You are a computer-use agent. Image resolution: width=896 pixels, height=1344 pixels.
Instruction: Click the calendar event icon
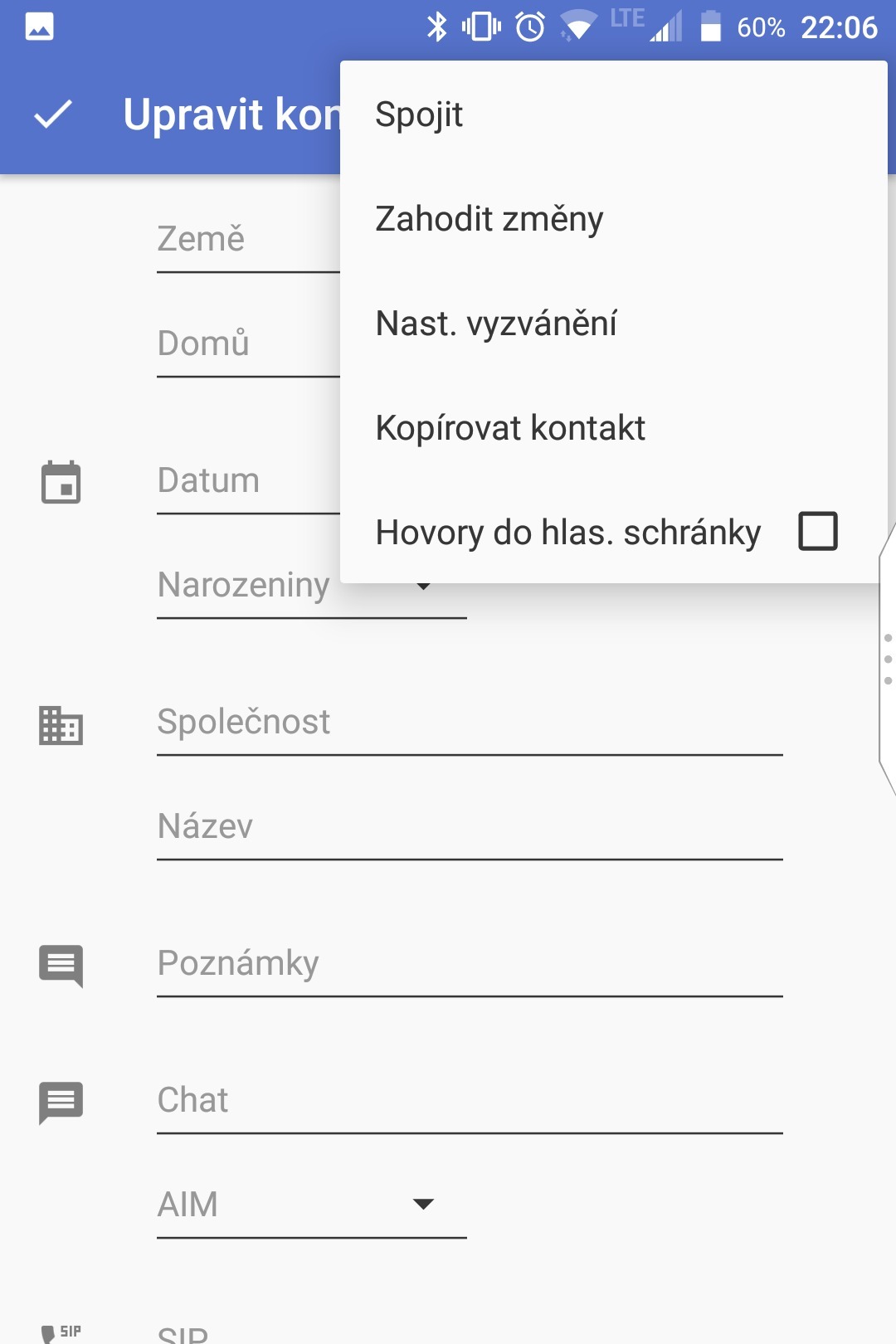pos(61,482)
